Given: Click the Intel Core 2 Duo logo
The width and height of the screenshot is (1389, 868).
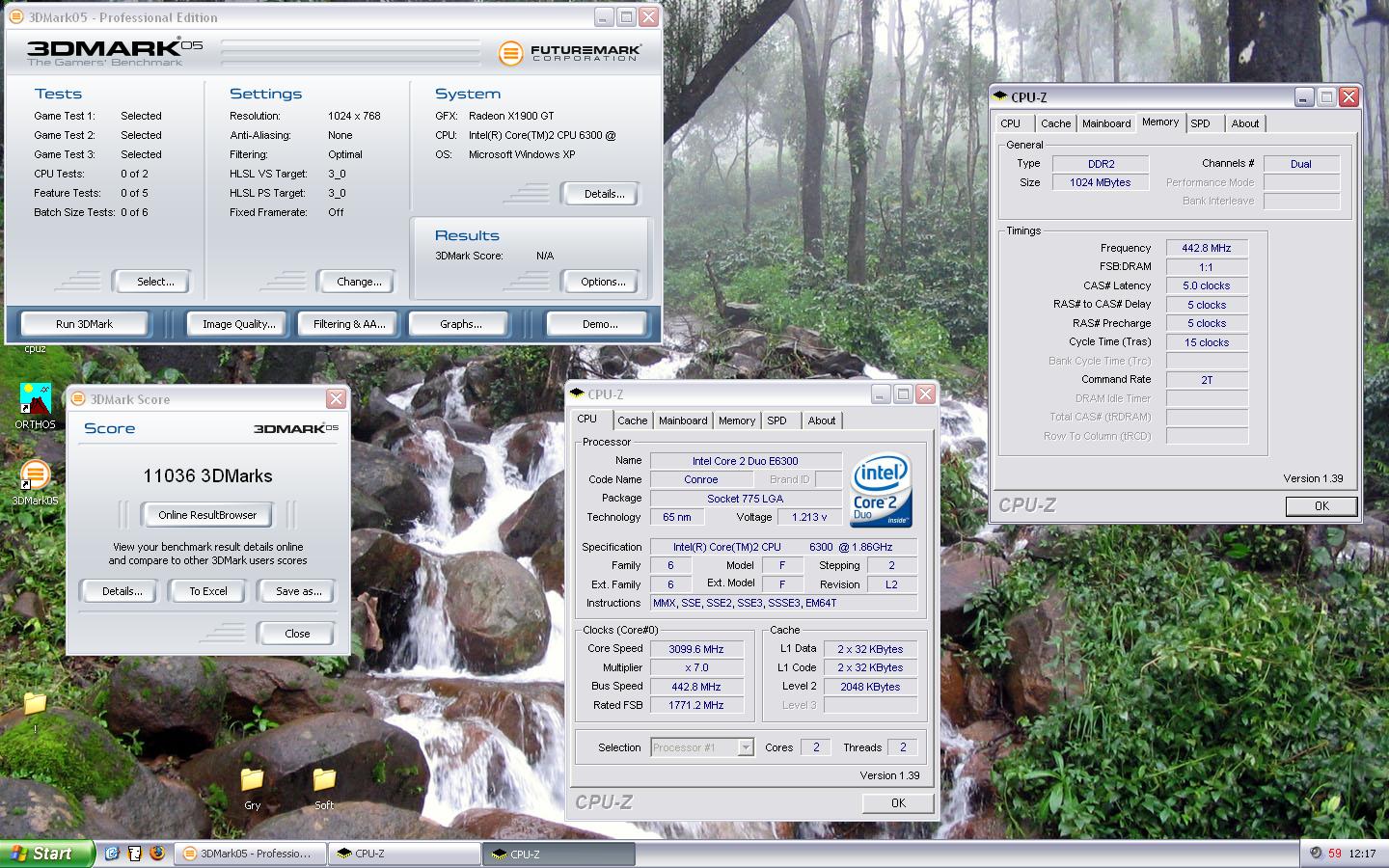Looking at the screenshot, I should 881,492.
